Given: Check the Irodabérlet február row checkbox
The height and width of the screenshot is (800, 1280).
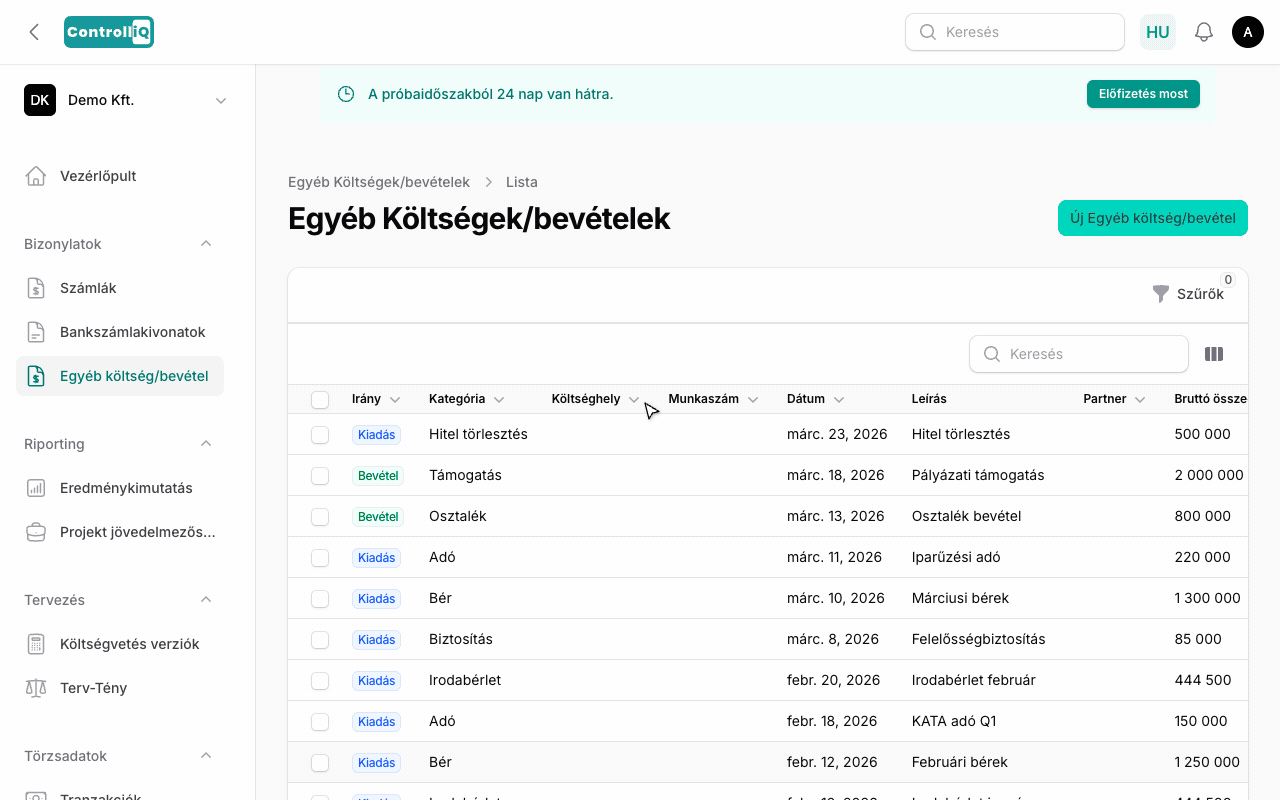Looking at the screenshot, I should point(320,681).
